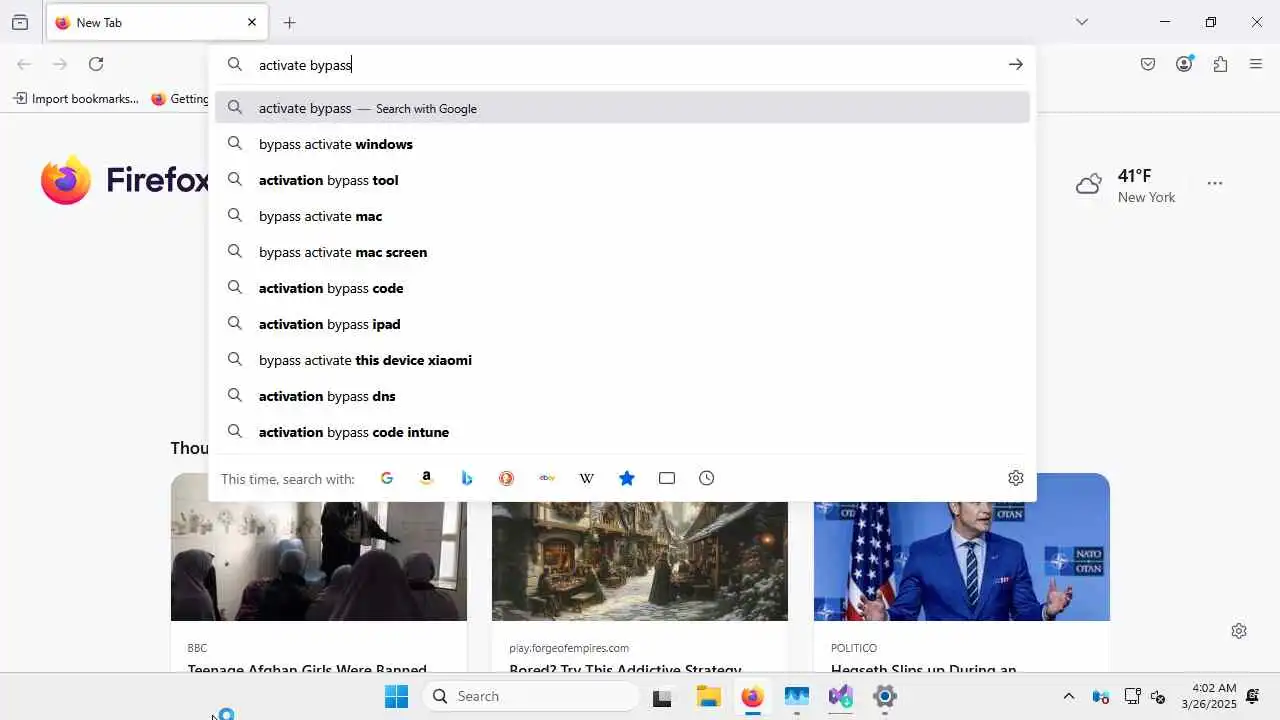Click the taskbar Search box

click(x=530, y=696)
